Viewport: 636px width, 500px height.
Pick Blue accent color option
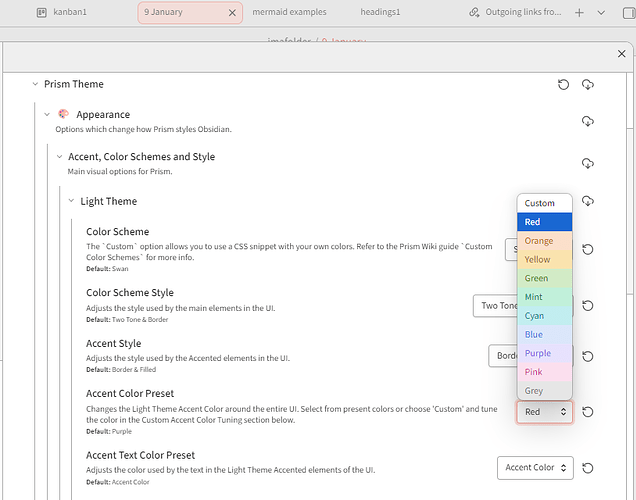pyautogui.click(x=545, y=334)
